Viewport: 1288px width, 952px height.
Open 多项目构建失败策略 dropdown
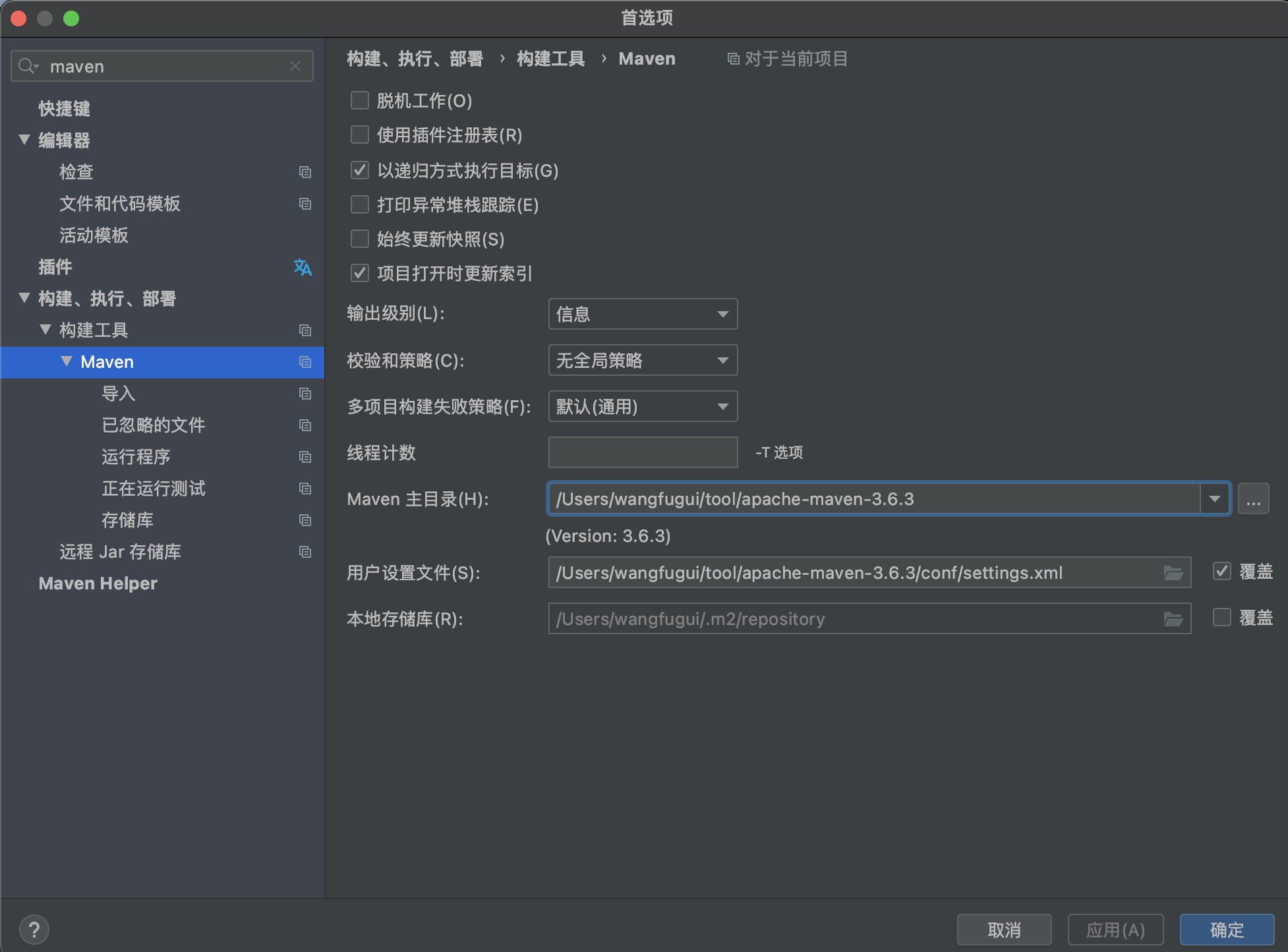[x=643, y=406]
